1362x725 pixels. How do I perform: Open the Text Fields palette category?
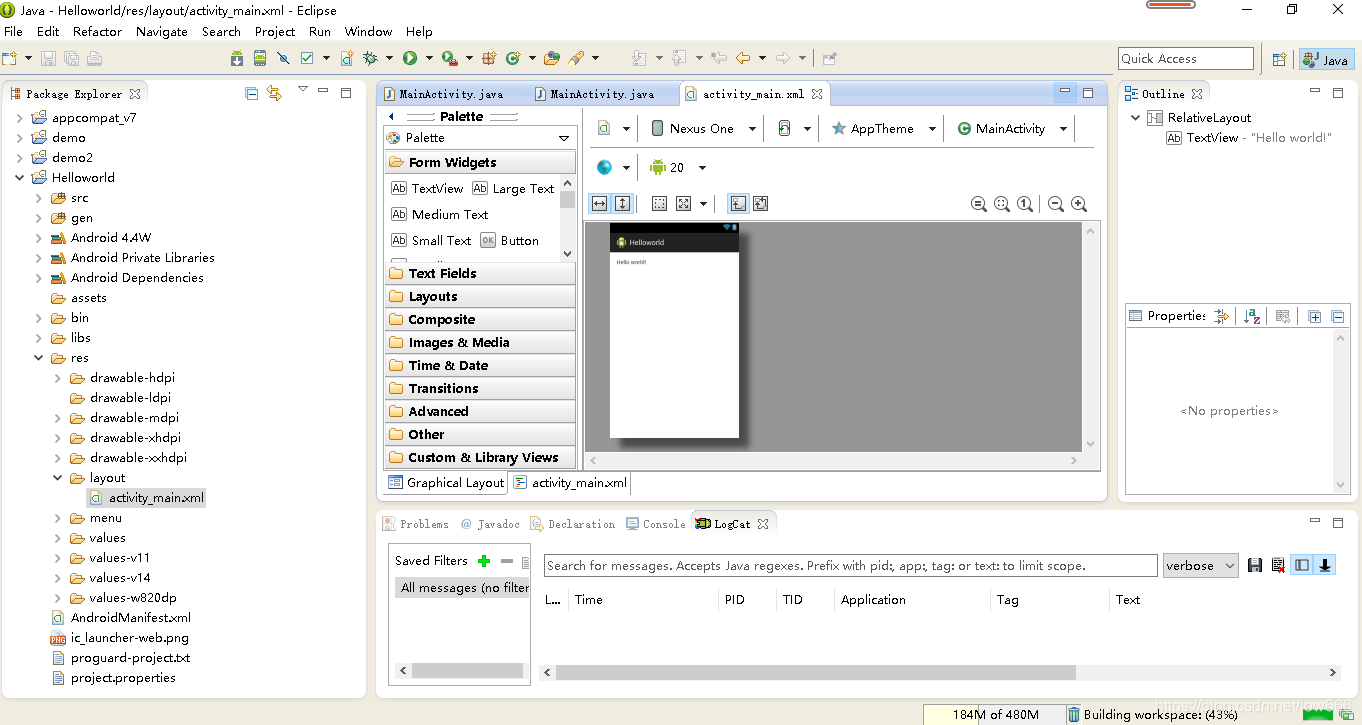[x=480, y=273]
